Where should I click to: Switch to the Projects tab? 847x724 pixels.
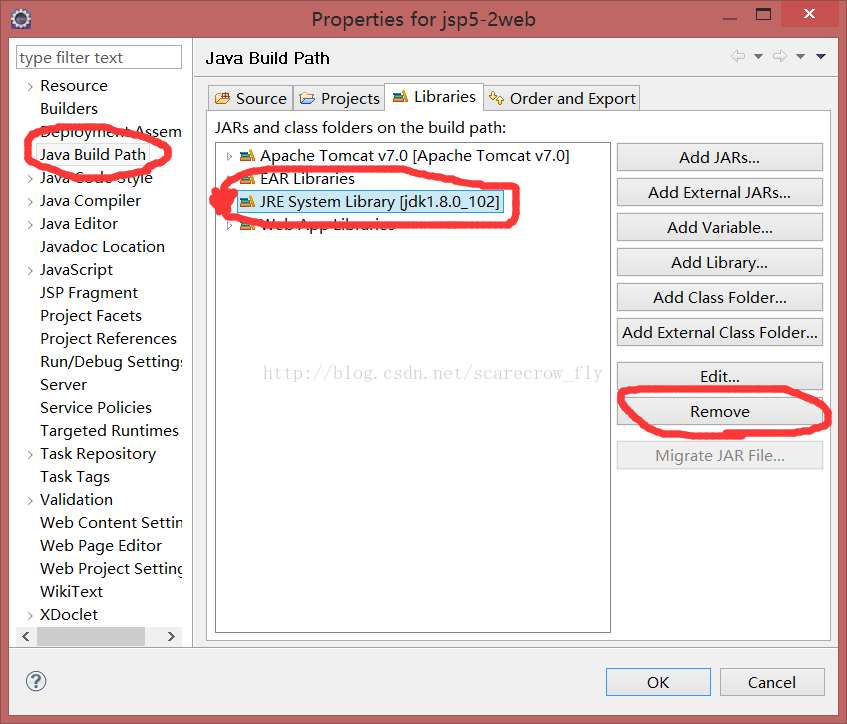[x=339, y=98]
